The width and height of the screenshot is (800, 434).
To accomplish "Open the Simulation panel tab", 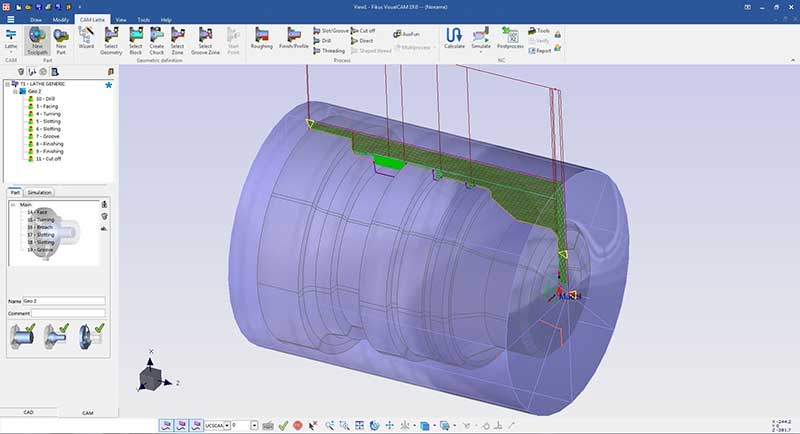I will tap(40, 192).
